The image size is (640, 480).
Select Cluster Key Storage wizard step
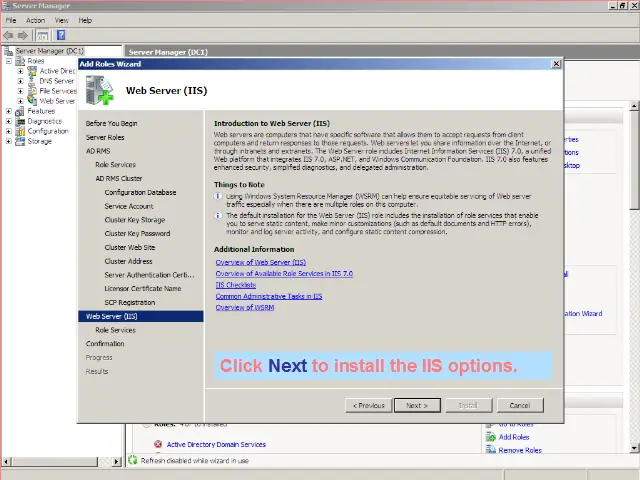[135, 220]
